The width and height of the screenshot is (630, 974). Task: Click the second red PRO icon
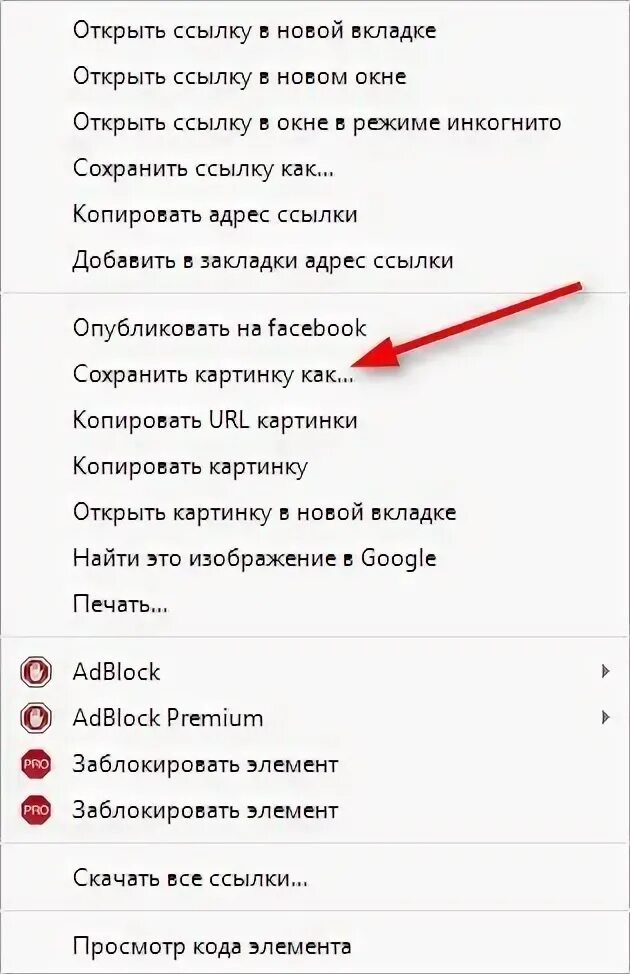35,810
